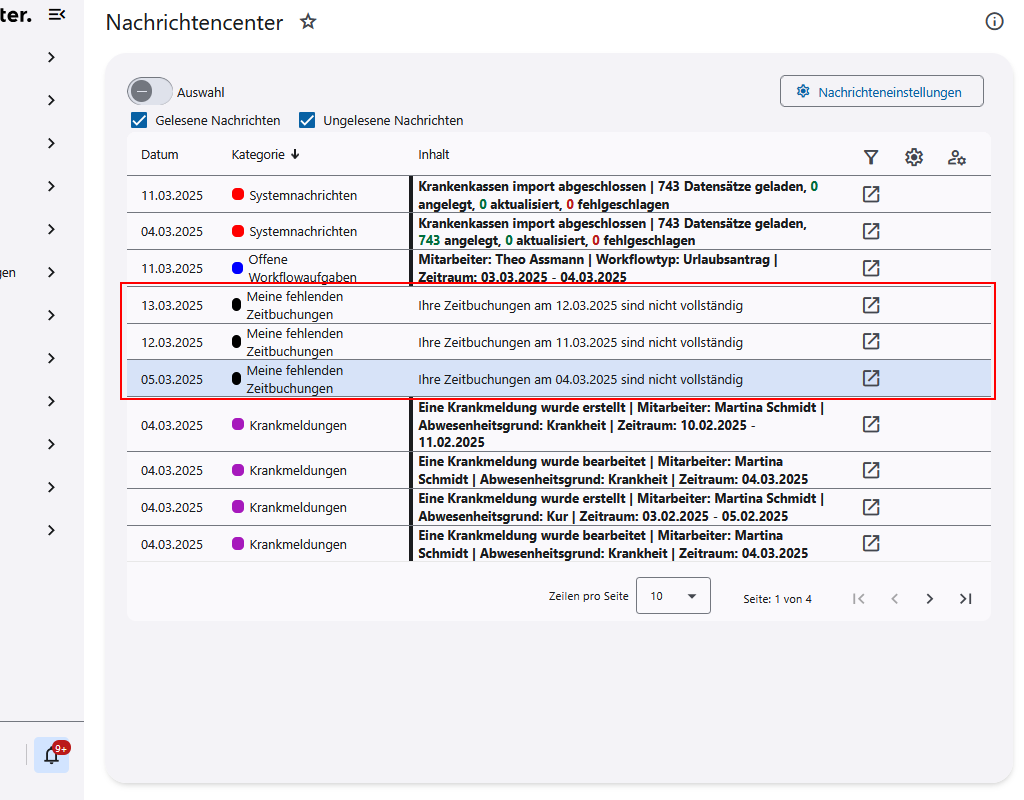Viewport: 1024px width, 800px height.
Task: Click the Datum column header
Action: pos(159,155)
